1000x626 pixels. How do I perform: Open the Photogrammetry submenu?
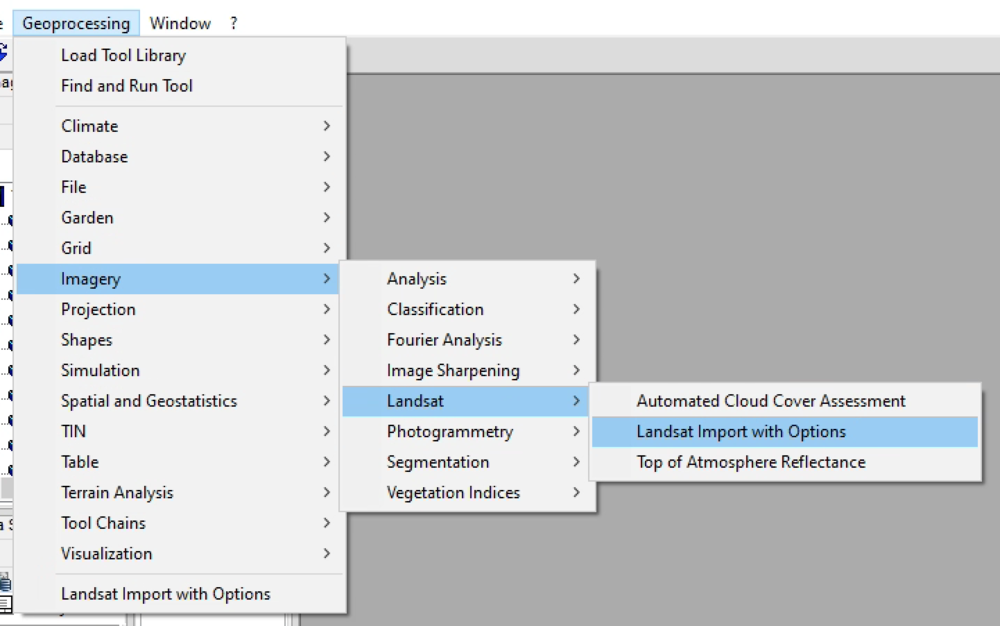(x=450, y=431)
